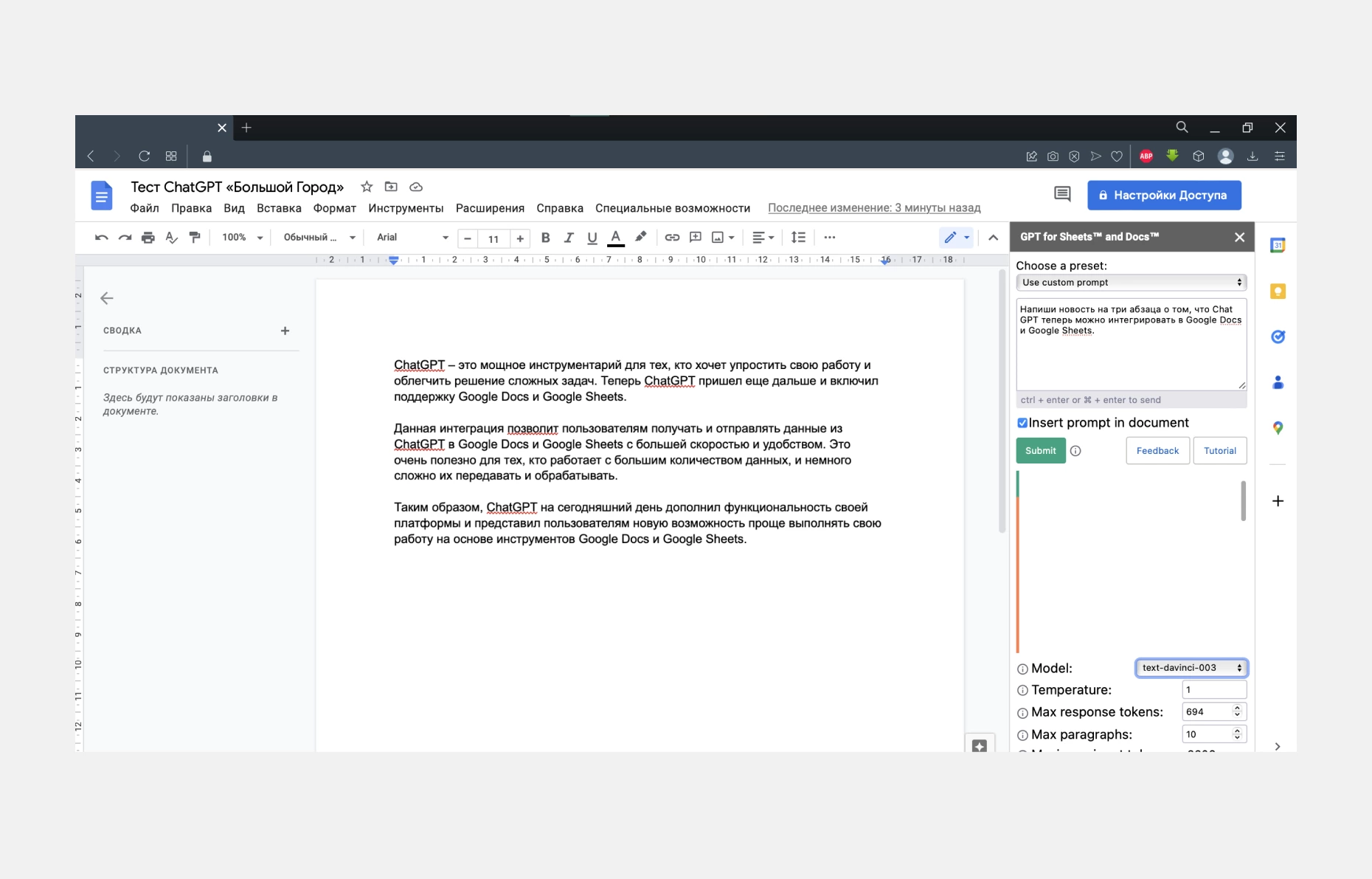Open paragraph style dropdown Обычный
This screenshot has width=1372, height=879.
[319, 238]
